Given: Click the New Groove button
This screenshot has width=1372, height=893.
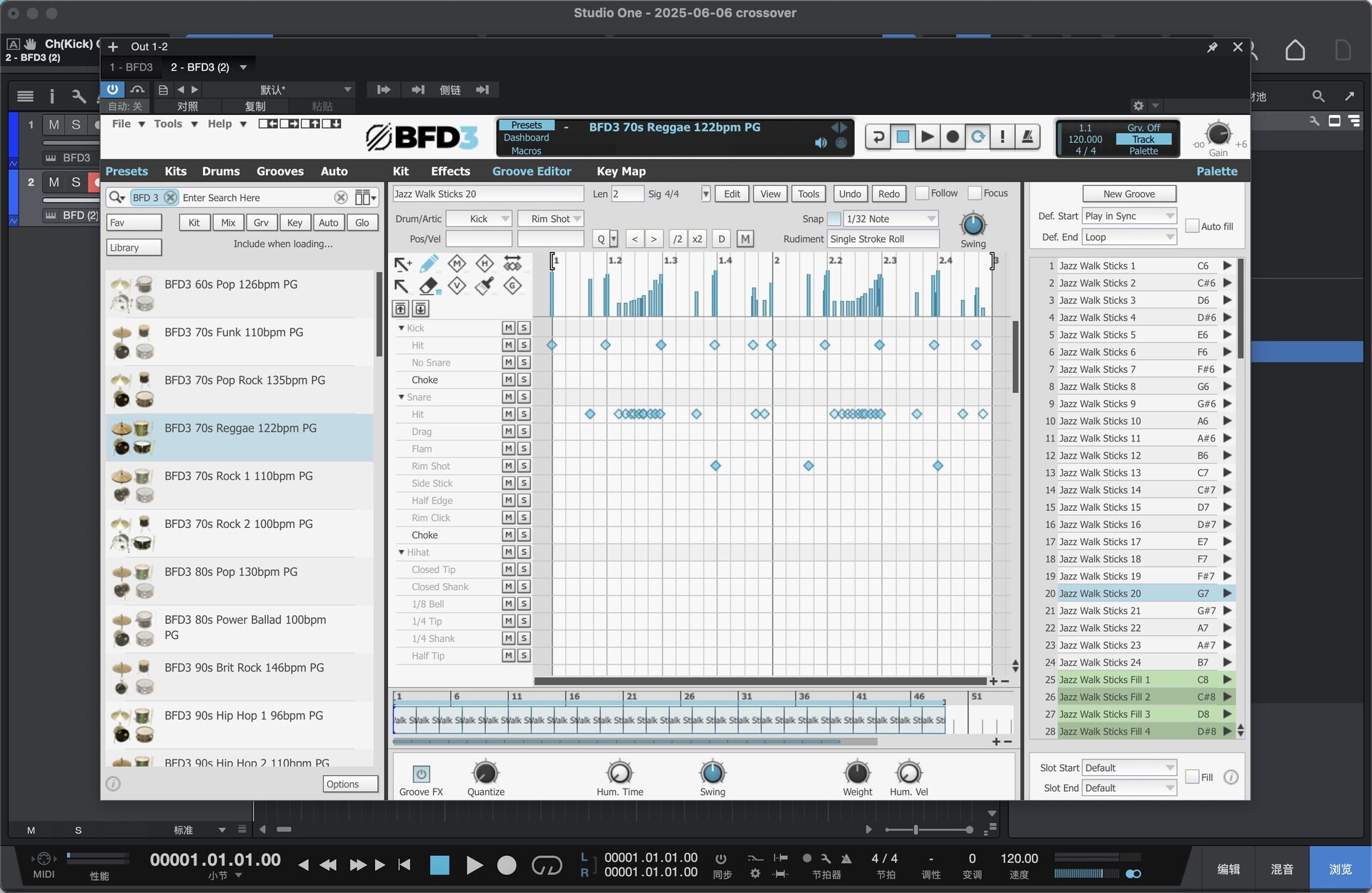Looking at the screenshot, I should click(1129, 194).
